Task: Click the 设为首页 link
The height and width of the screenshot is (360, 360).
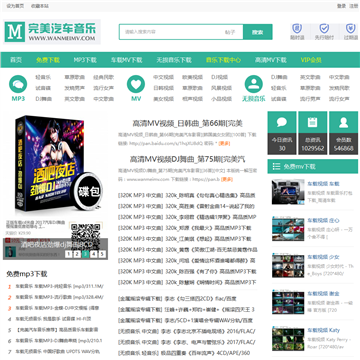Action: (15, 6)
